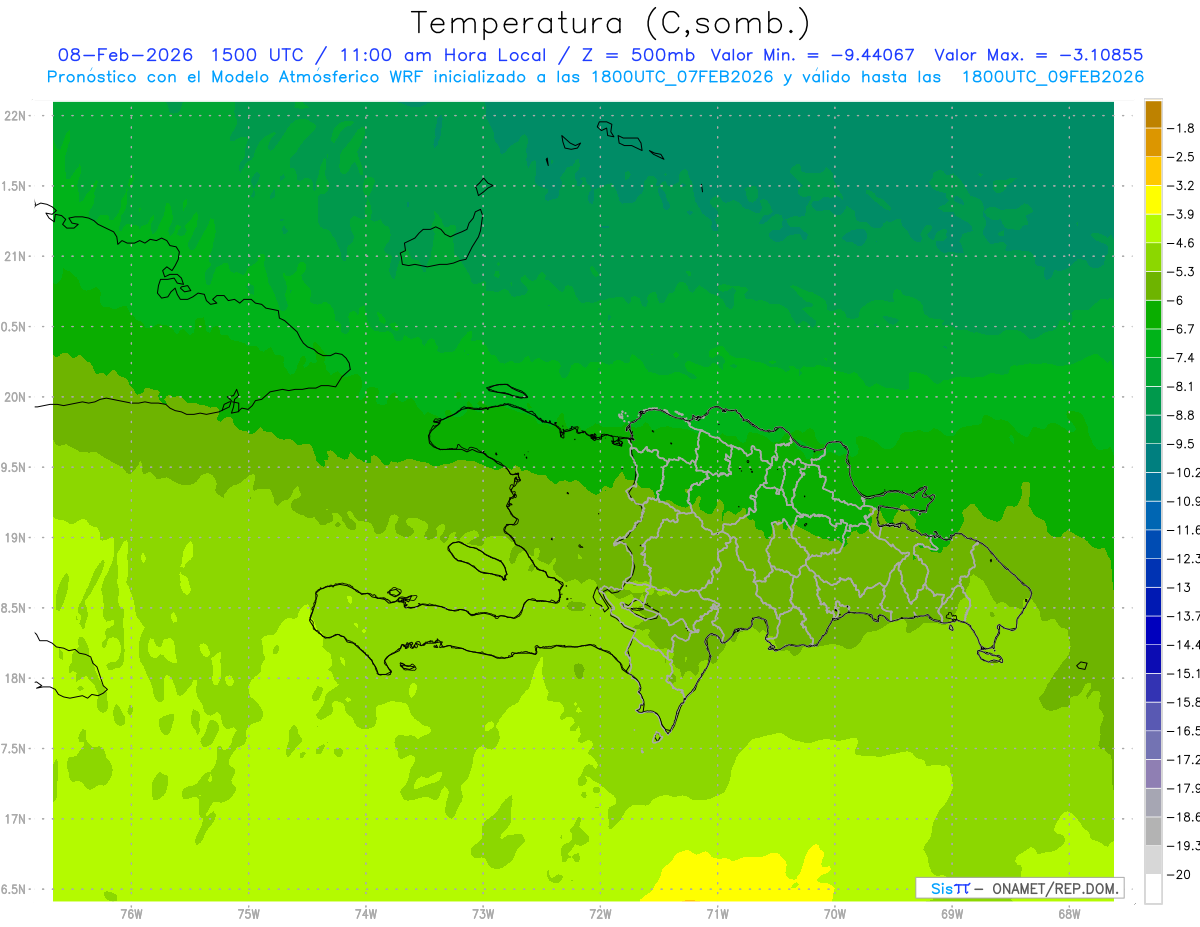The height and width of the screenshot is (927, 1200).
Task: Select the '08-Feb-2026' date text
Action: pyautogui.click(x=125, y=55)
